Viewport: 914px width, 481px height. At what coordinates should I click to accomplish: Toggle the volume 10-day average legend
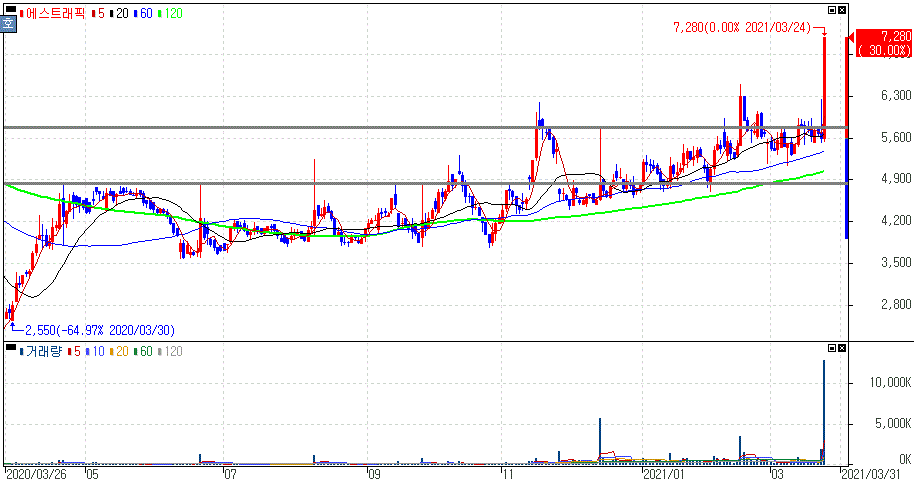pyautogui.click(x=95, y=352)
